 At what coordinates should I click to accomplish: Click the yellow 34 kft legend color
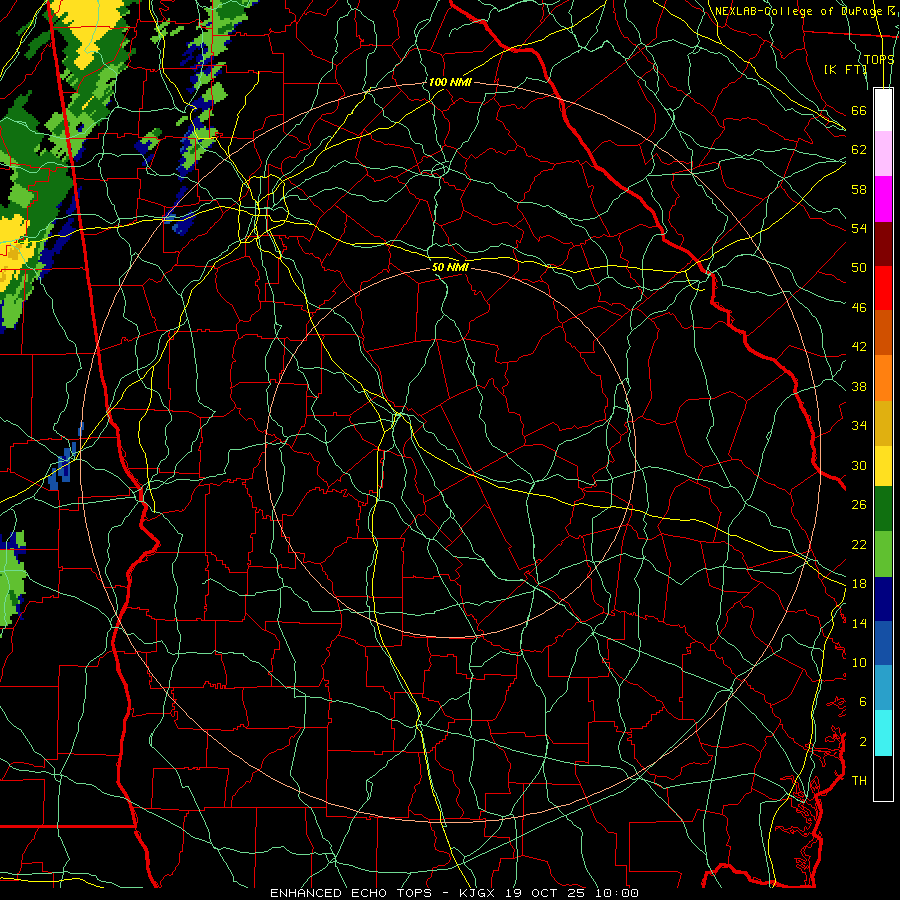pyautogui.click(x=883, y=465)
